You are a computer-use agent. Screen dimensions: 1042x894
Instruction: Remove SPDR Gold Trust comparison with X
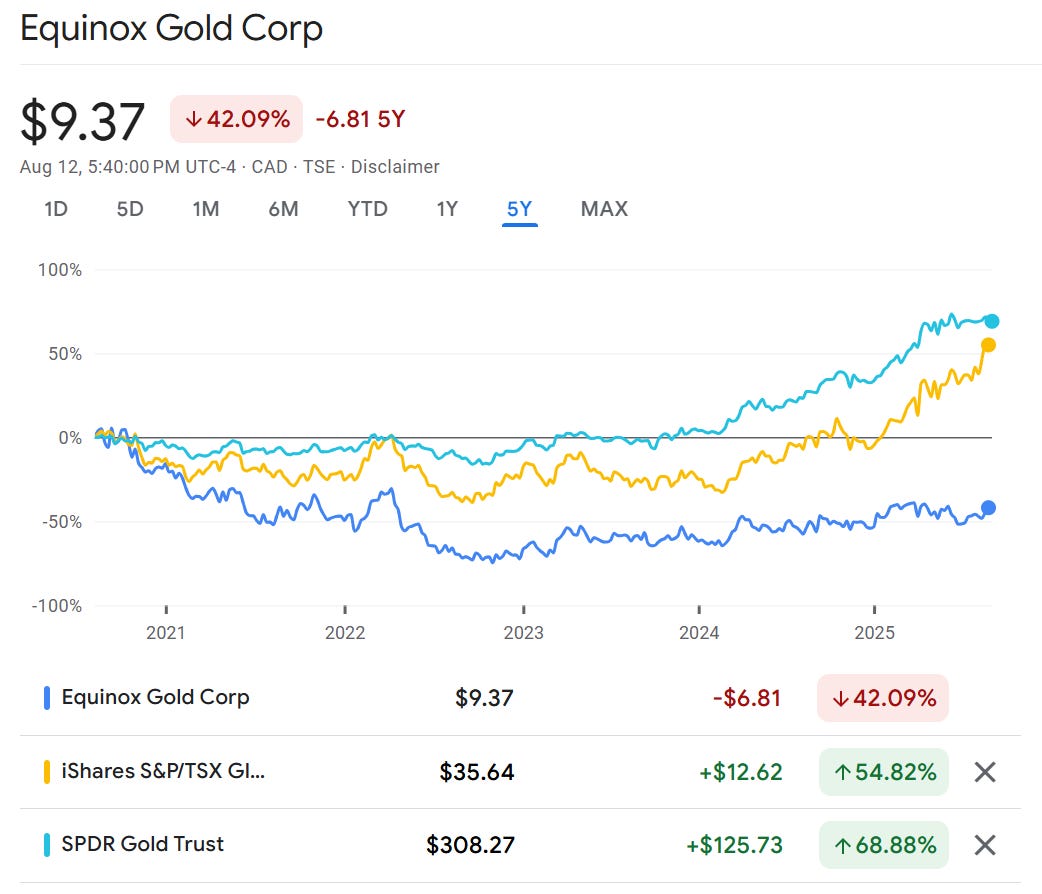pos(984,845)
